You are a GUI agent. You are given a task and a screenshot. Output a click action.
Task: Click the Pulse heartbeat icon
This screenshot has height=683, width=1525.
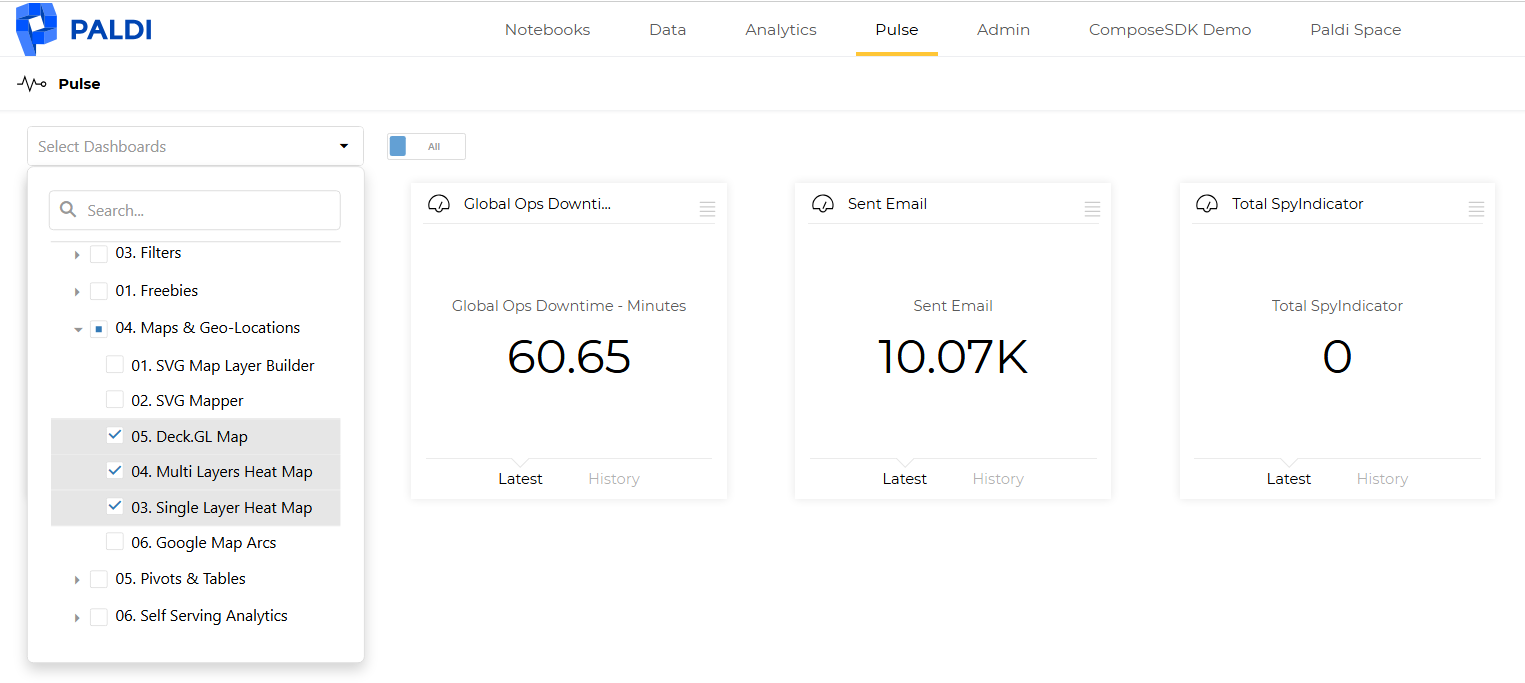pos(32,84)
